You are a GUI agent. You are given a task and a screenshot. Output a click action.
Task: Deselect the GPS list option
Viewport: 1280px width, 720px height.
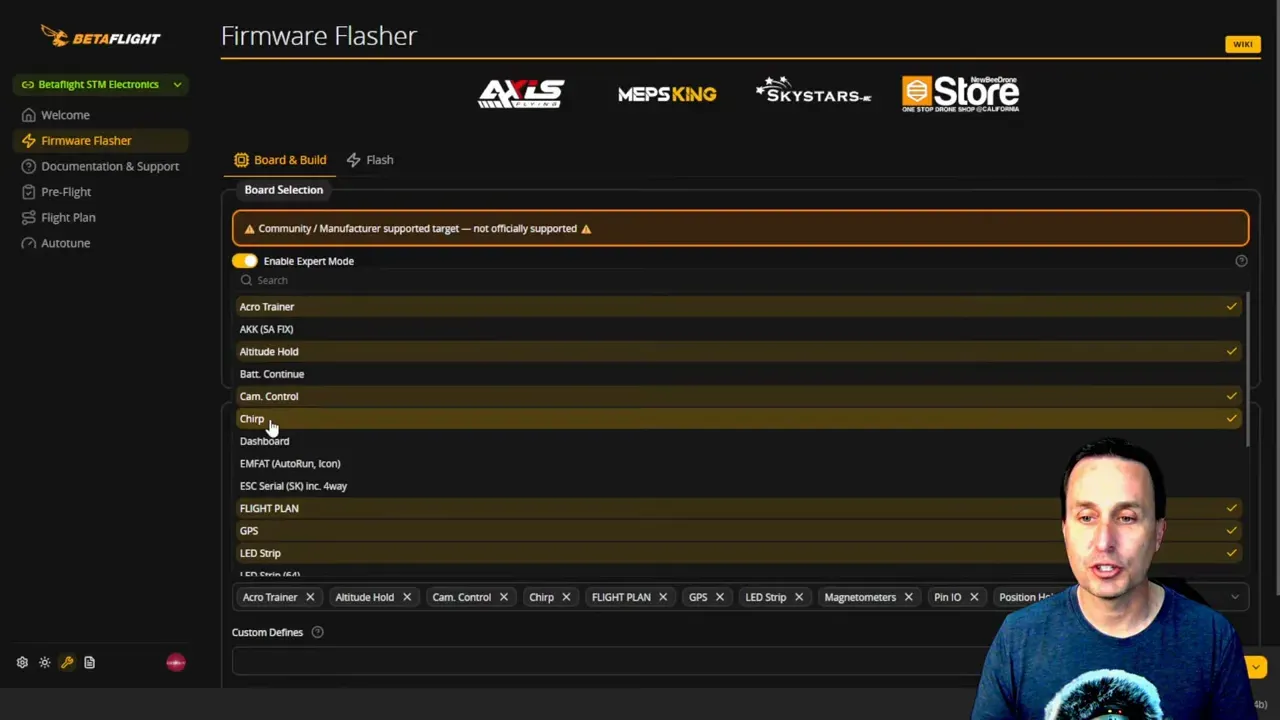point(740,531)
